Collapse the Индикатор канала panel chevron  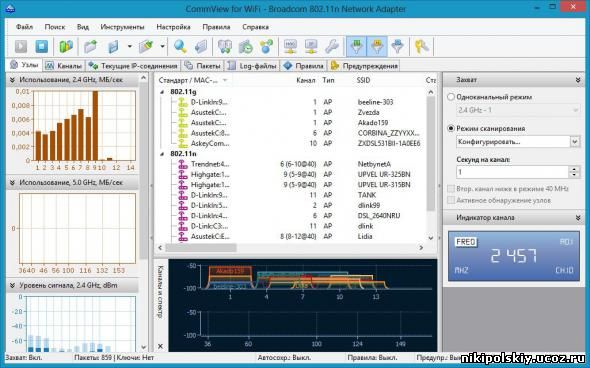(x=578, y=217)
